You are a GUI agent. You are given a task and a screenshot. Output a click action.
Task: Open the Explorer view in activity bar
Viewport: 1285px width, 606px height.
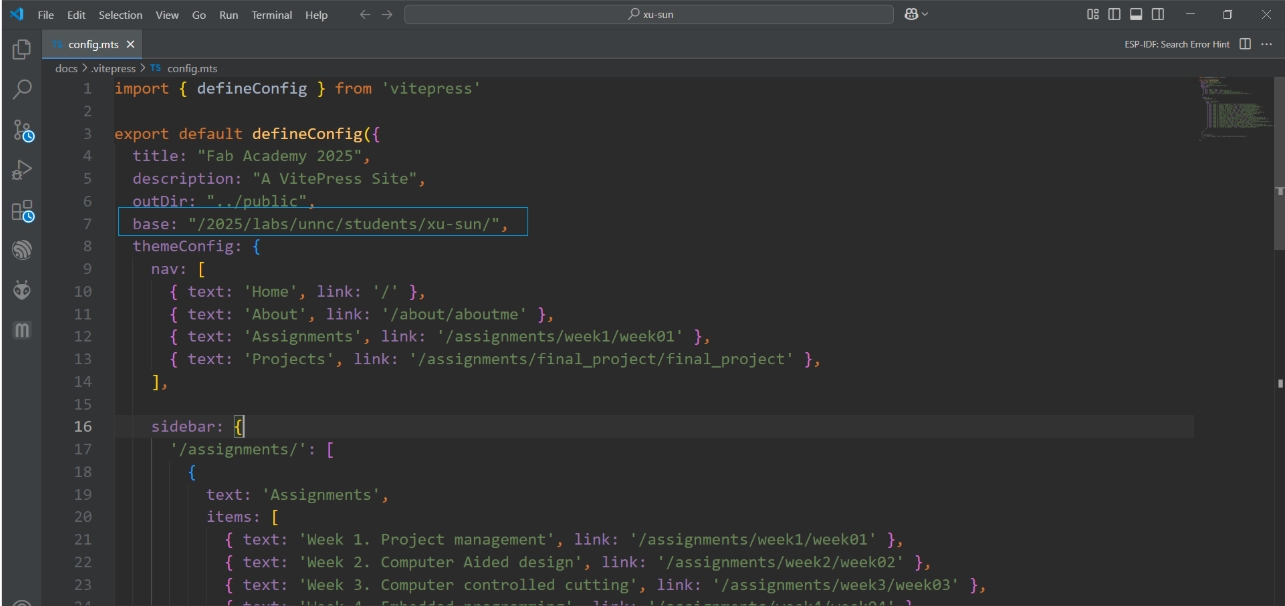[21, 49]
